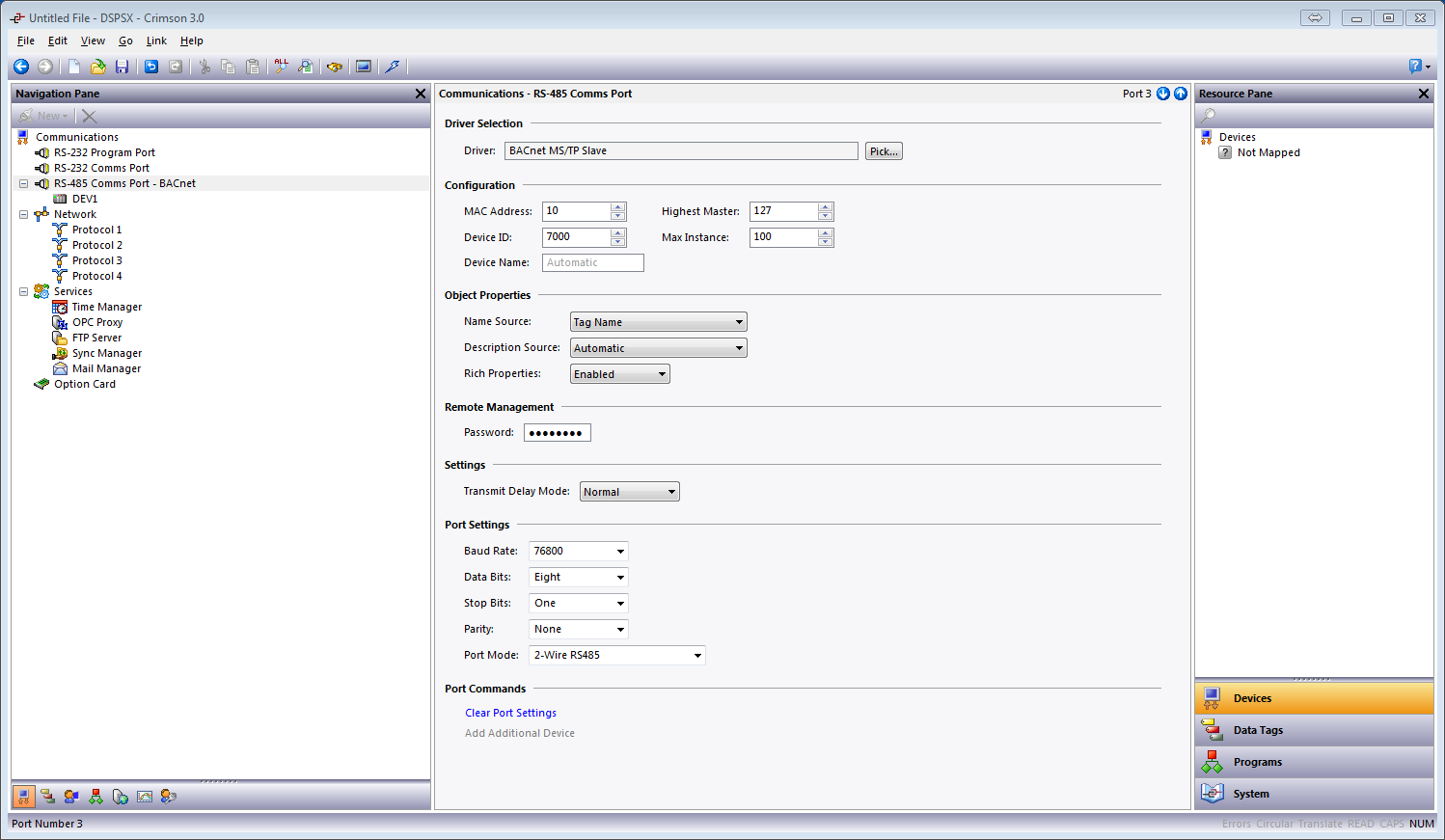This screenshot has width=1445, height=840.
Task: Collapse the Services tree node
Action: click(24, 291)
